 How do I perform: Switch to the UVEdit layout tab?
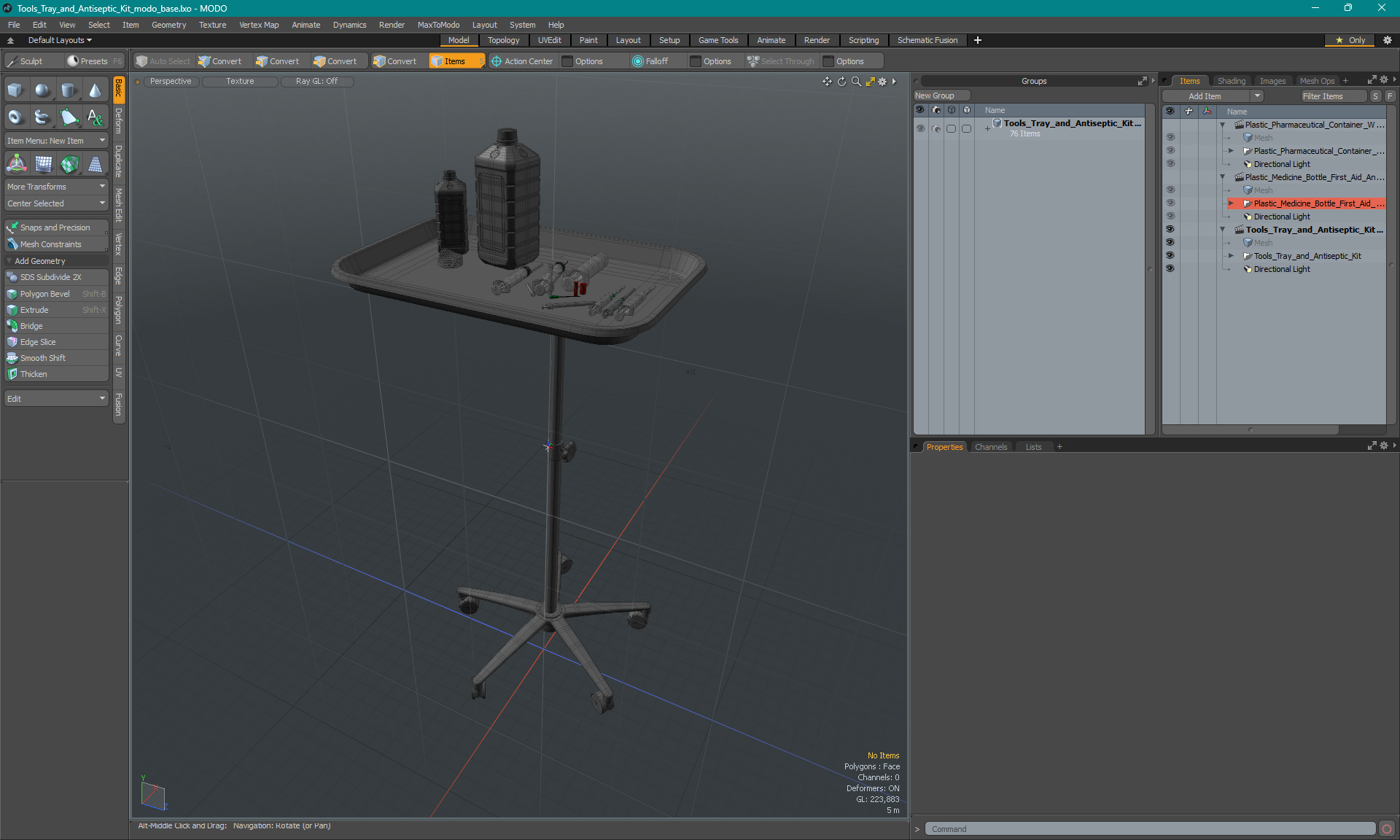click(x=549, y=40)
